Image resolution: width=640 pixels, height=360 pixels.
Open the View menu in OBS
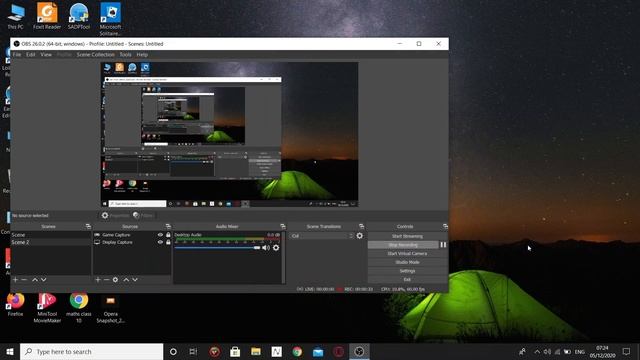click(46, 54)
